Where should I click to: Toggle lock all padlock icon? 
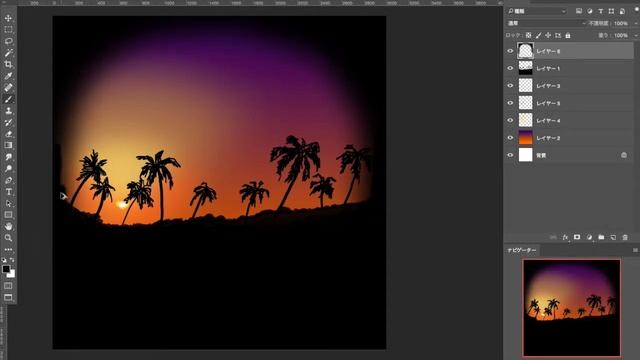[x=568, y=36]
